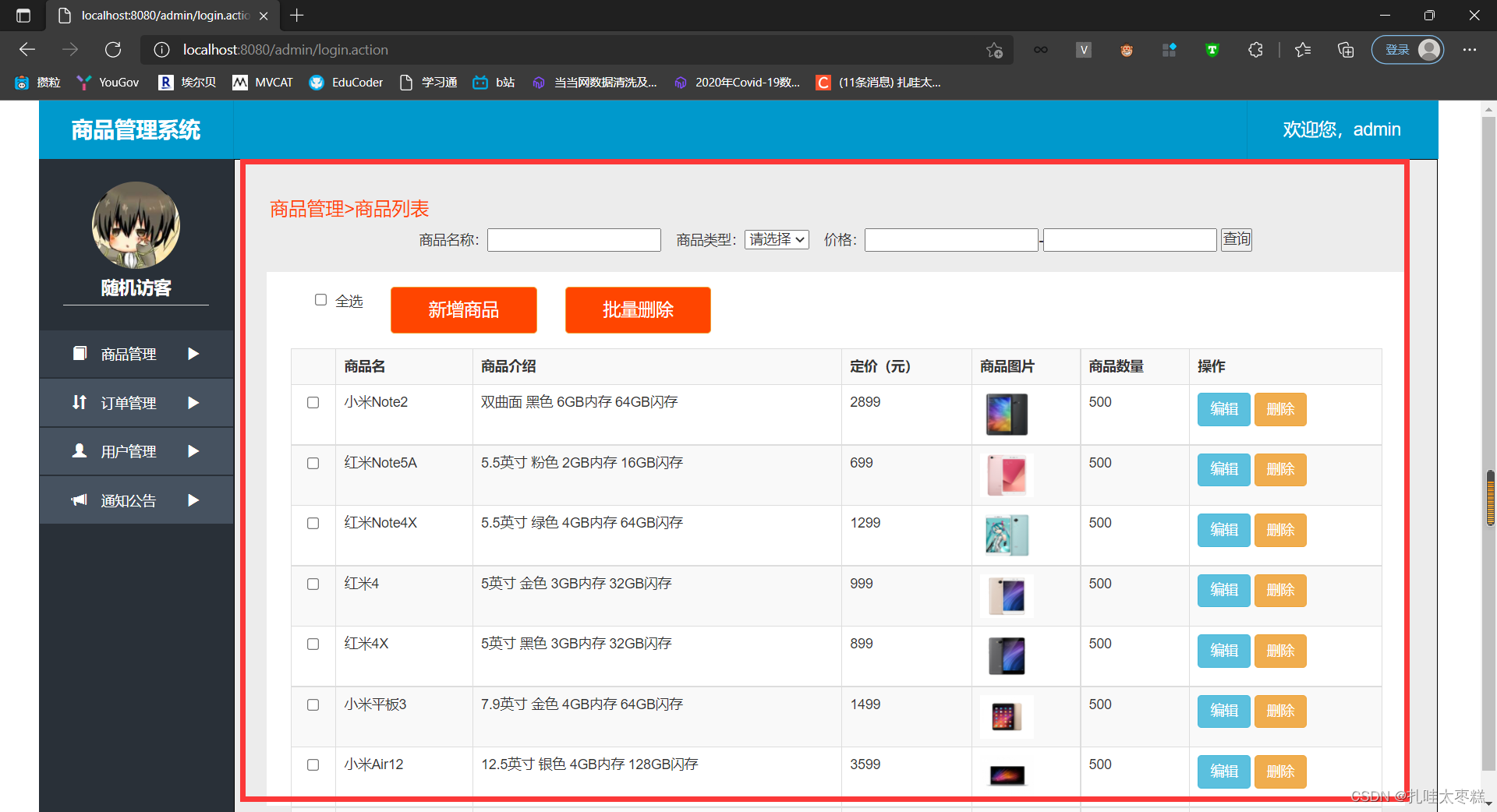The image size is (1497, 812).
Task: Open the green T shield extension
Action: pos(1212,50)
